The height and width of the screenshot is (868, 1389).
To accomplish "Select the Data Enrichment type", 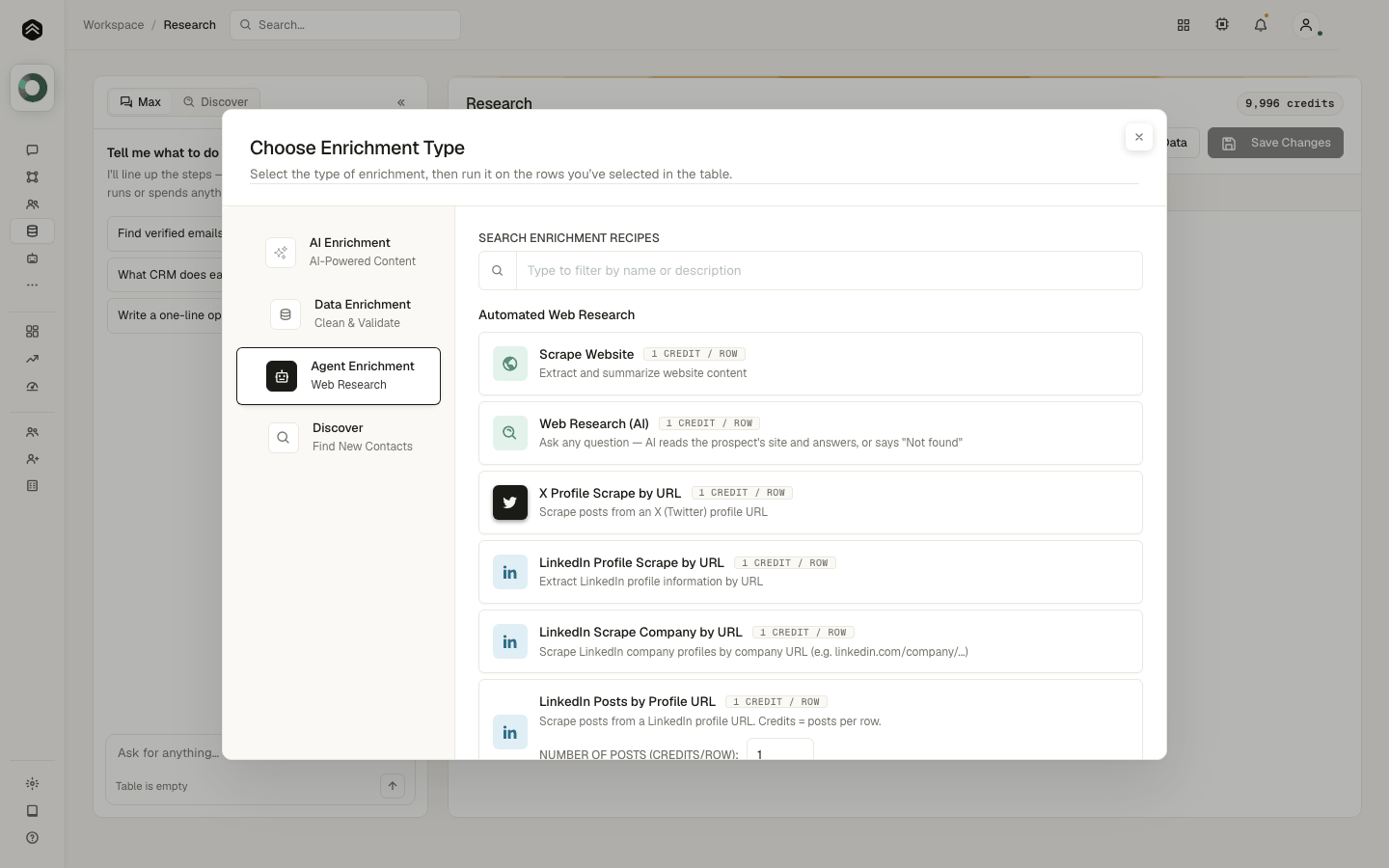I will coord(339,314).
